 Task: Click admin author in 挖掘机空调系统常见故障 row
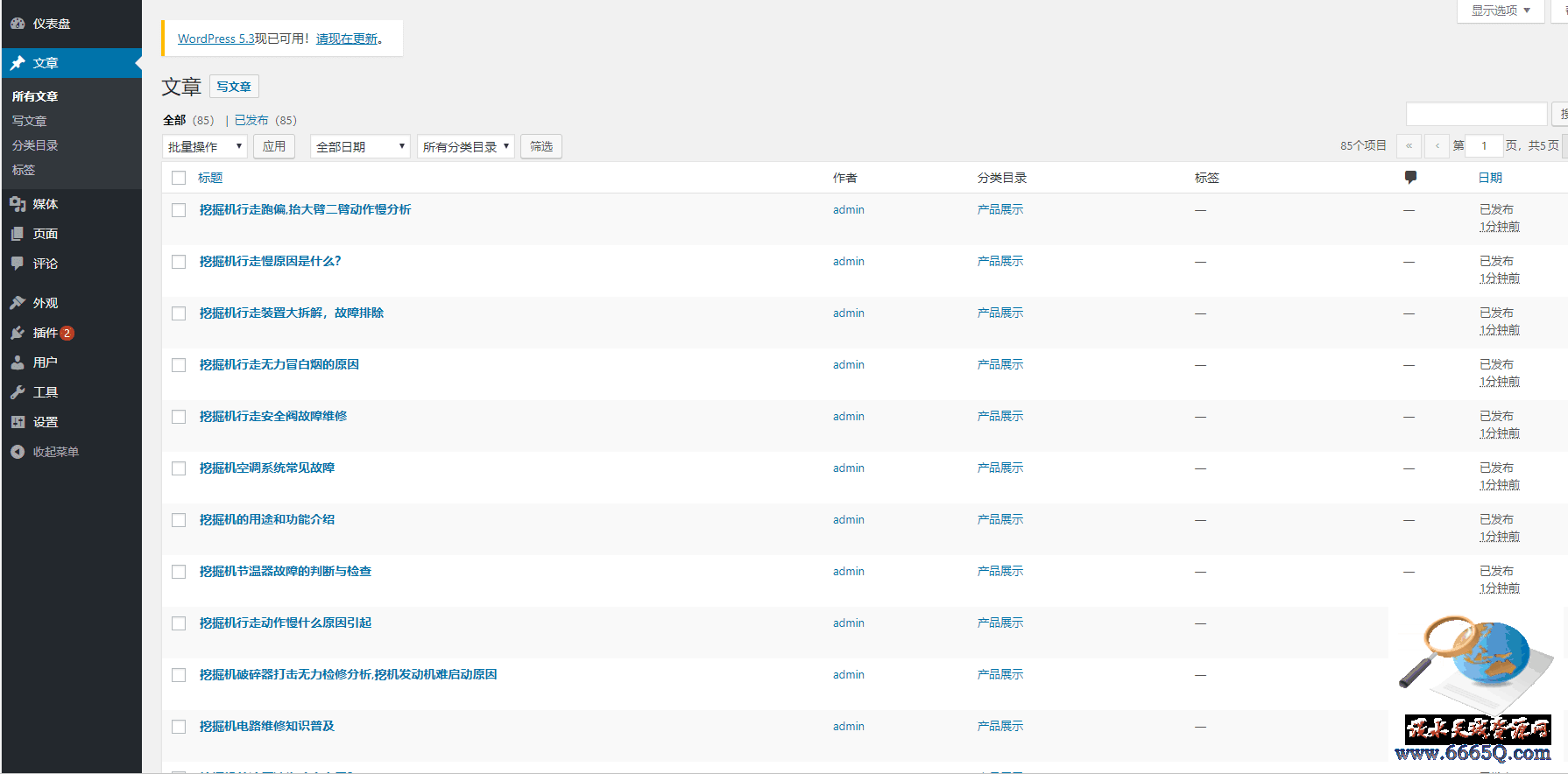point(849,468)
